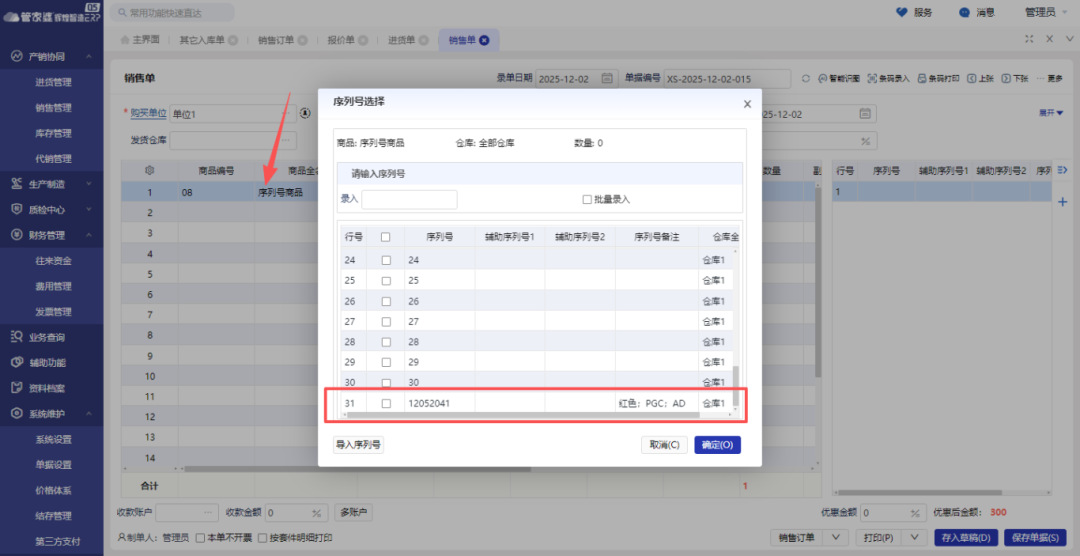Open the 录单日期 calendar icon
Screen dimensions: 1080x556
point(607,79)
